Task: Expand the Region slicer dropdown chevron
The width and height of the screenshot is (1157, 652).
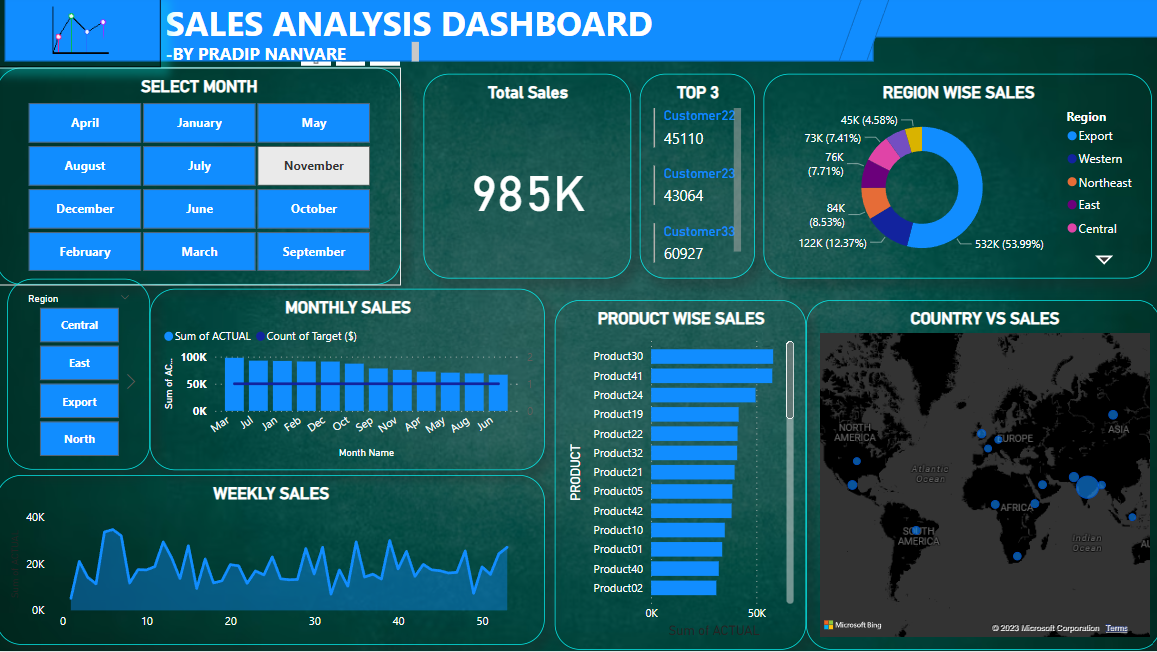Action: [x=125, y=298]
